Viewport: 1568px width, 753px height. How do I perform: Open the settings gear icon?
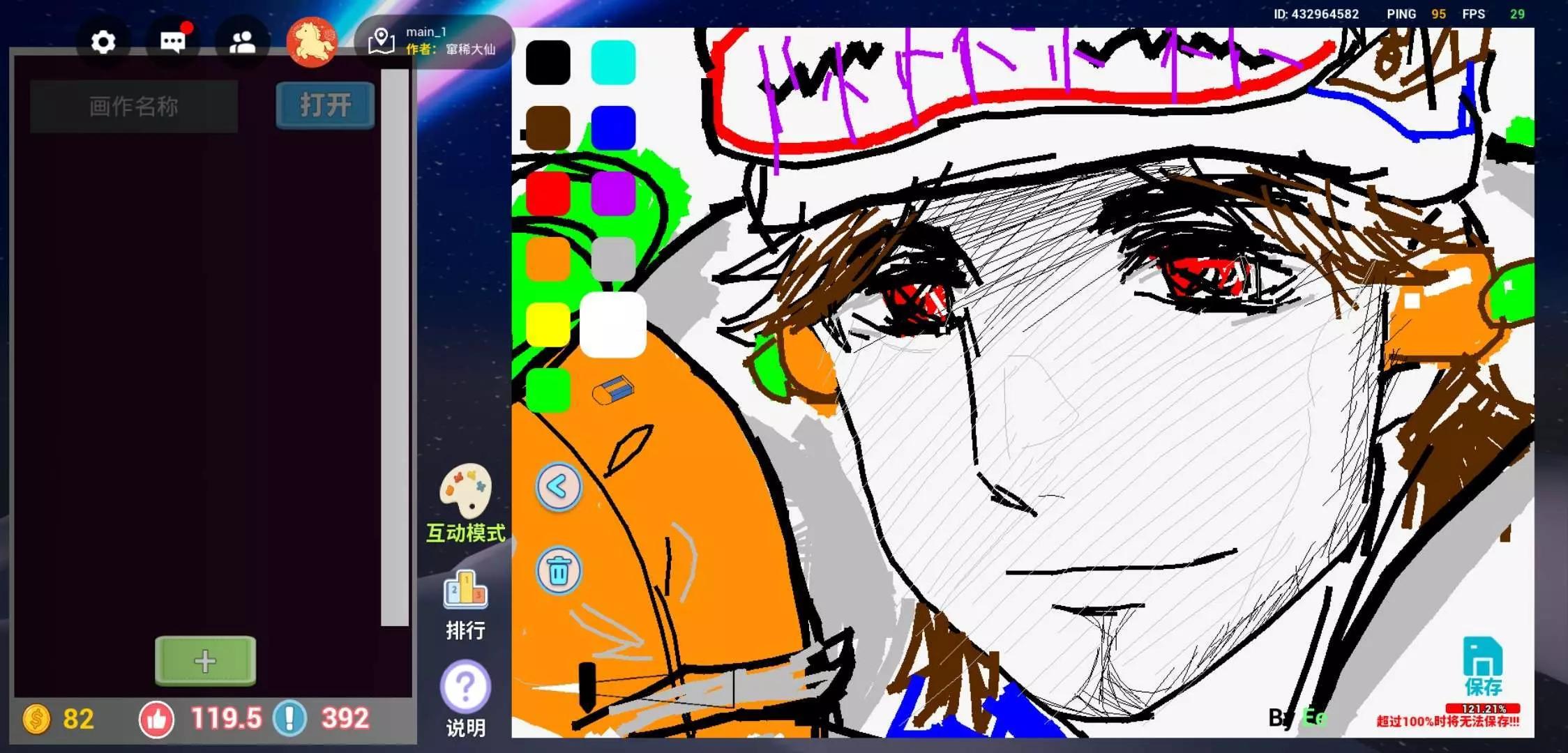[x=103, y=43]
